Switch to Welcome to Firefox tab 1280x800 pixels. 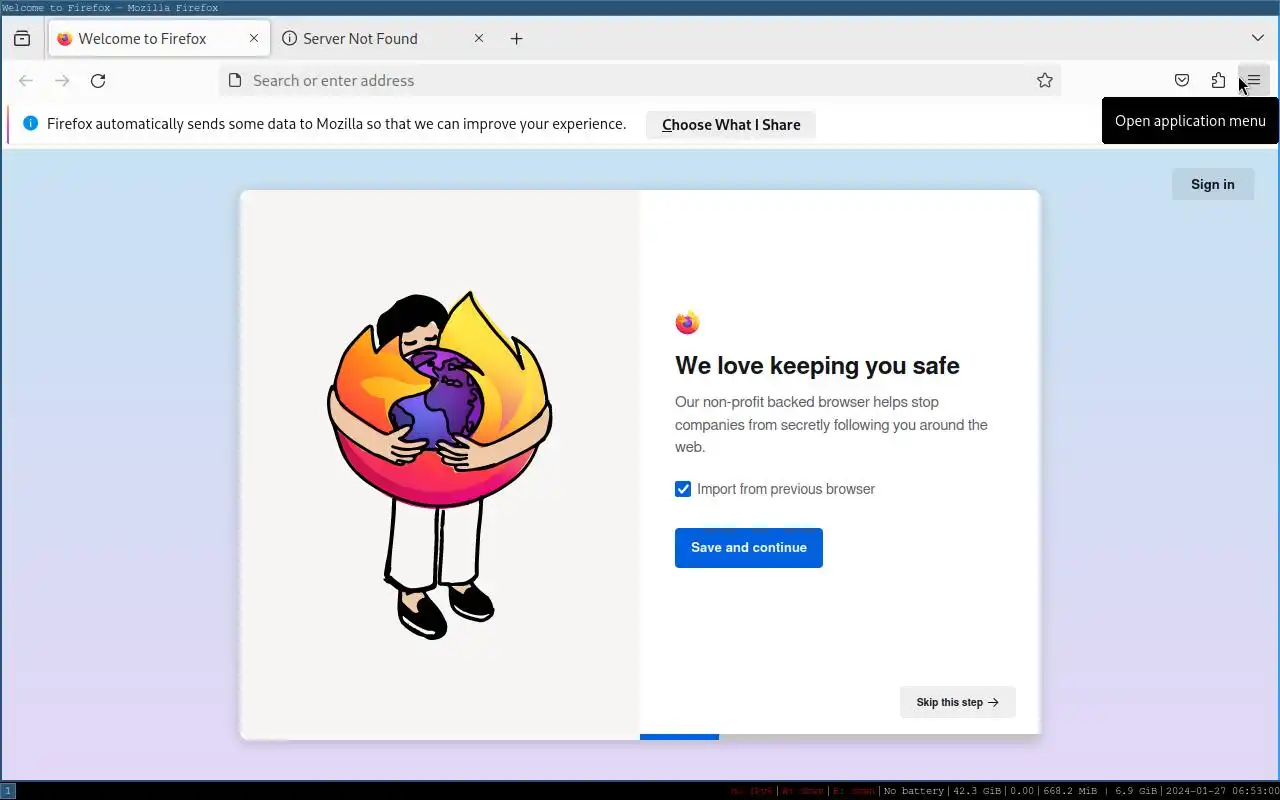point(157,38)
